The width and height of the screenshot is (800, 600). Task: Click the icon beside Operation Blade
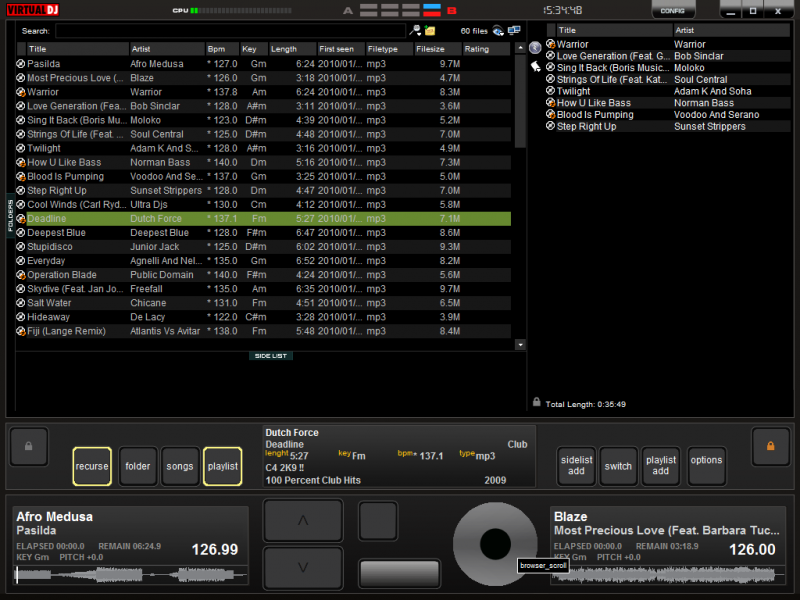(20, 274)
